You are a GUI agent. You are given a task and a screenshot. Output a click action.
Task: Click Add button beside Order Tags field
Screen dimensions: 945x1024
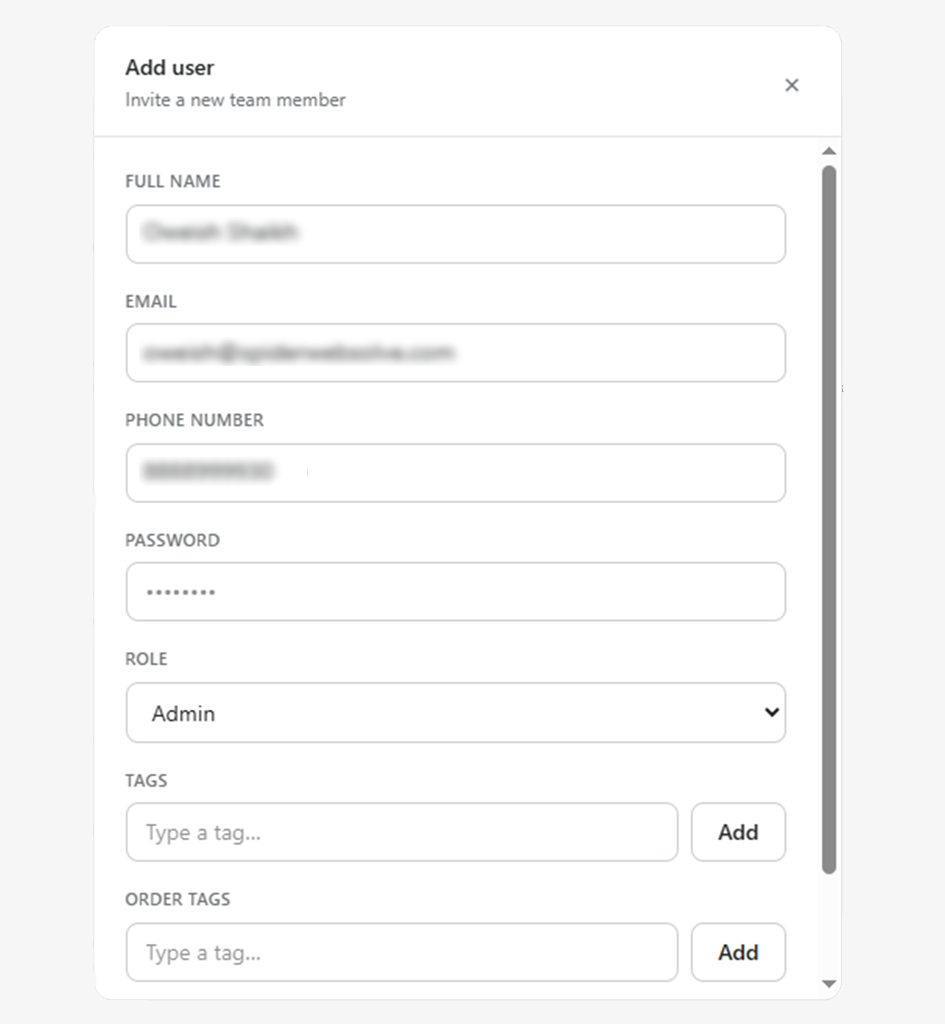pos(739,952)
